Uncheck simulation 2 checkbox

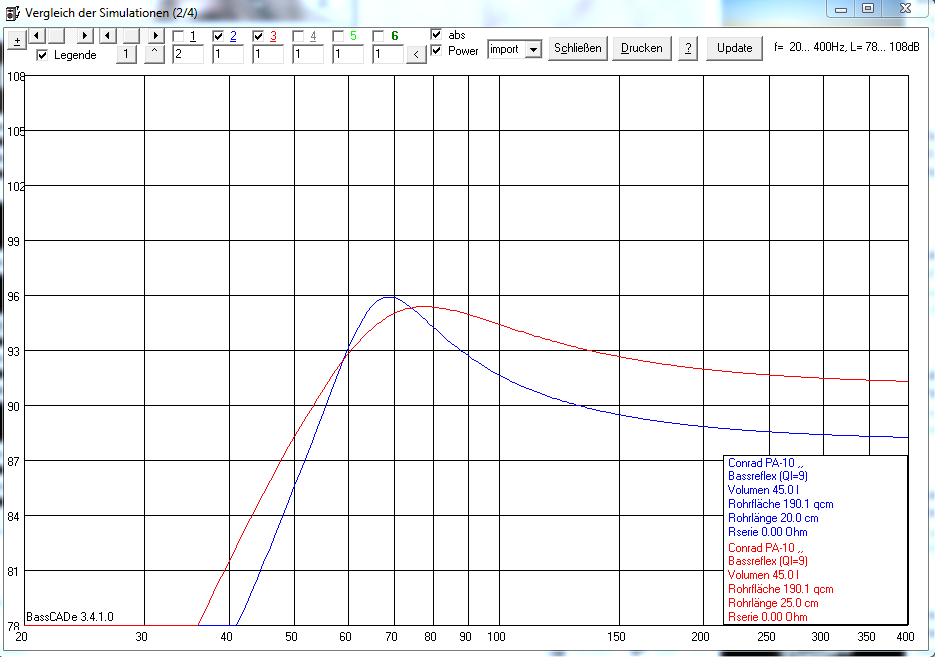pyautogui.click(x=218, y=36)
